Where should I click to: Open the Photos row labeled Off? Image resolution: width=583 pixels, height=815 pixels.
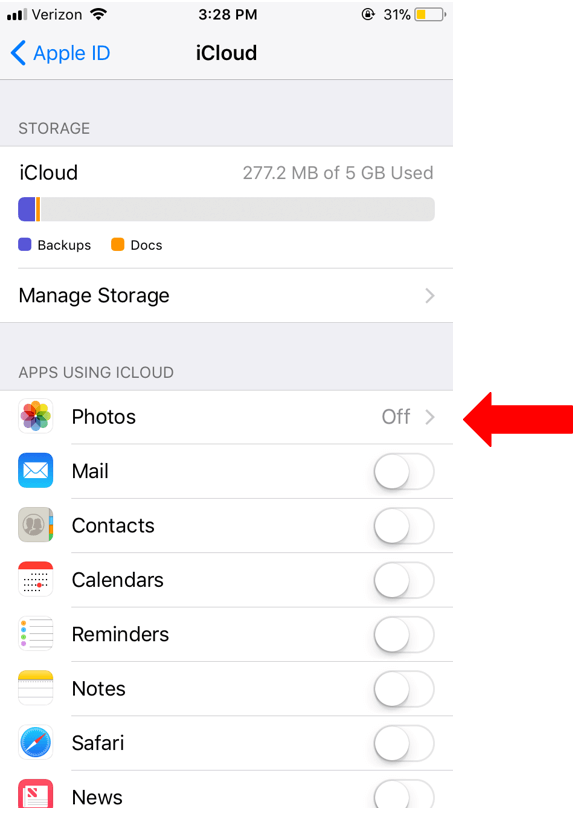[x=226, y=417]
